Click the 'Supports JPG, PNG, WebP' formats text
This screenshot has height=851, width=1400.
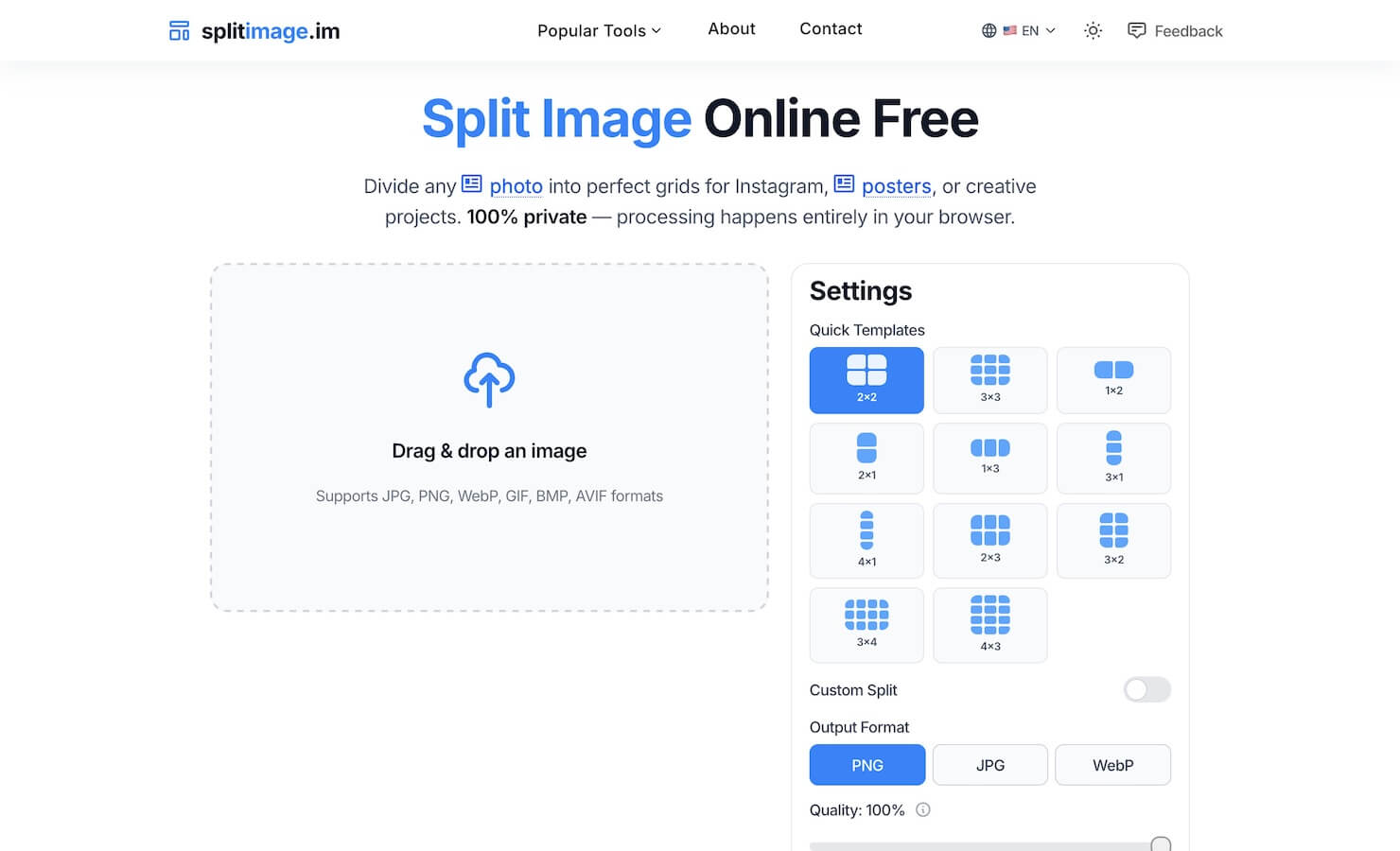coord(489,495)
